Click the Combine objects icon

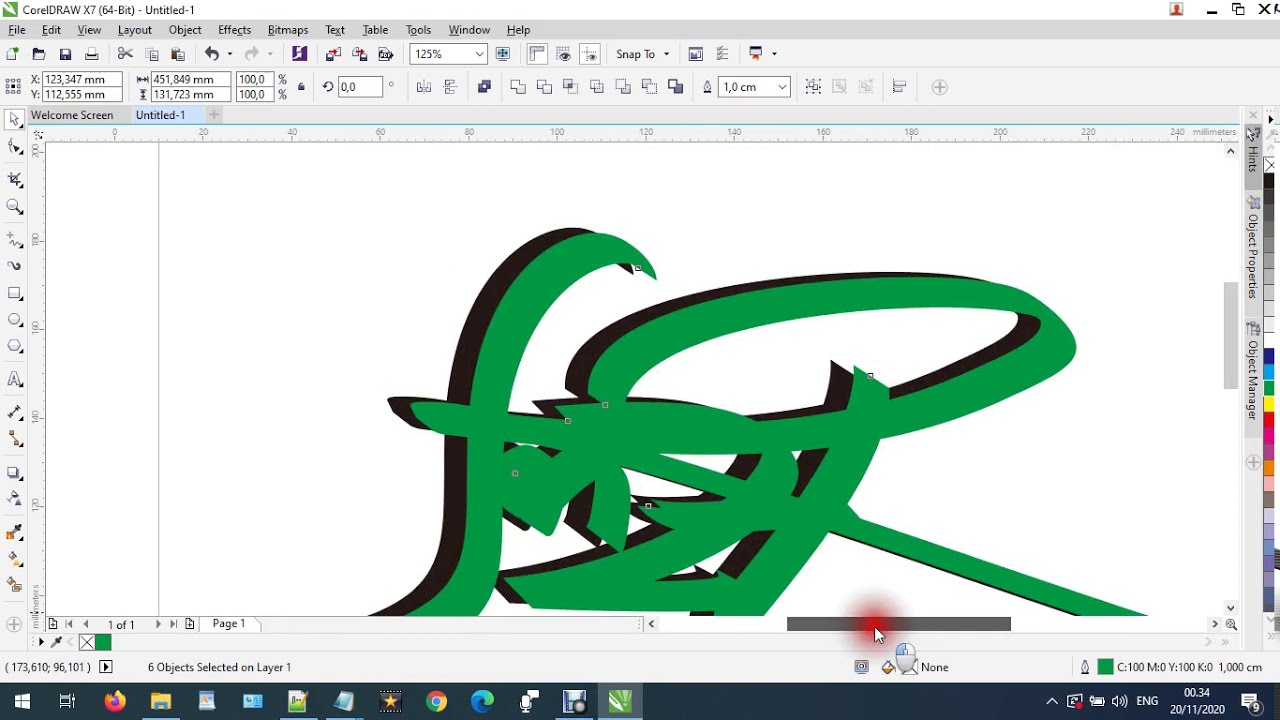[x=484, y=87]
